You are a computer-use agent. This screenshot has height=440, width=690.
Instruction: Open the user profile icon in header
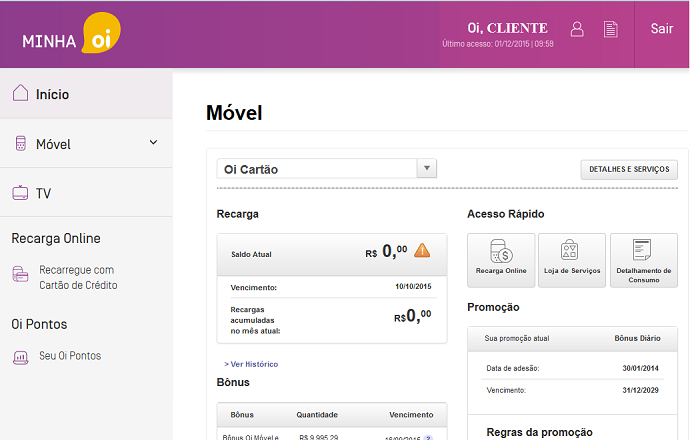pyautogui.click(x=577, y=29)
